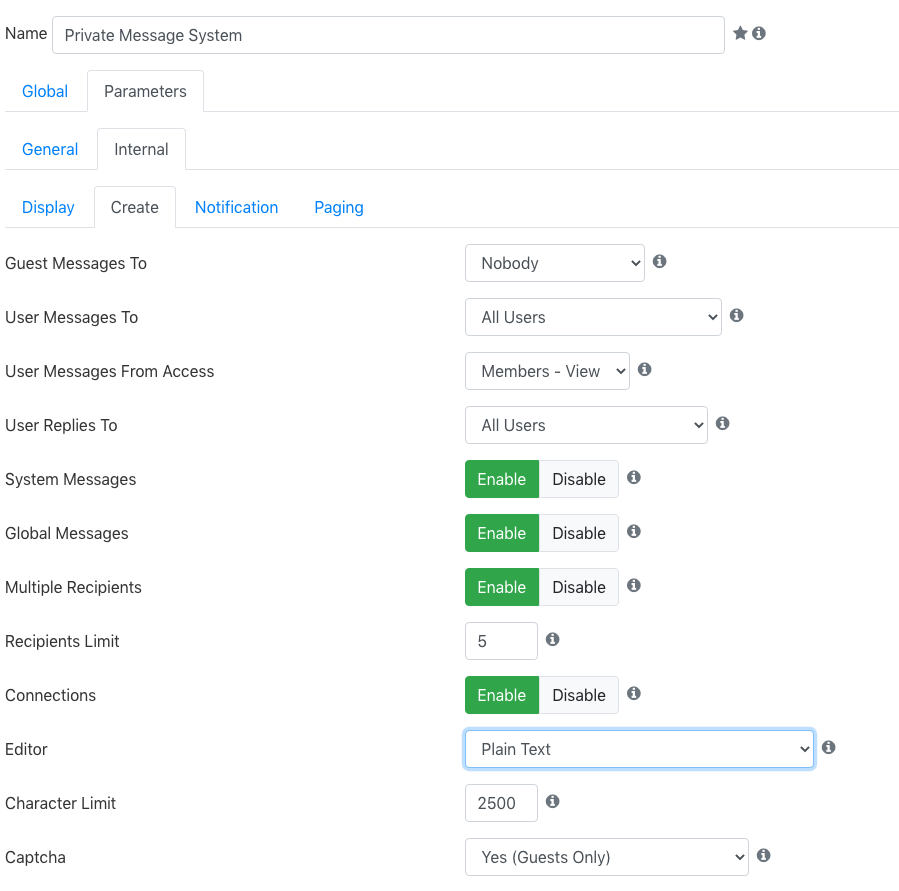The image size is (899, 891).
Task: Click the info icon beside Character Limit
Action: (x=552, y=802)
